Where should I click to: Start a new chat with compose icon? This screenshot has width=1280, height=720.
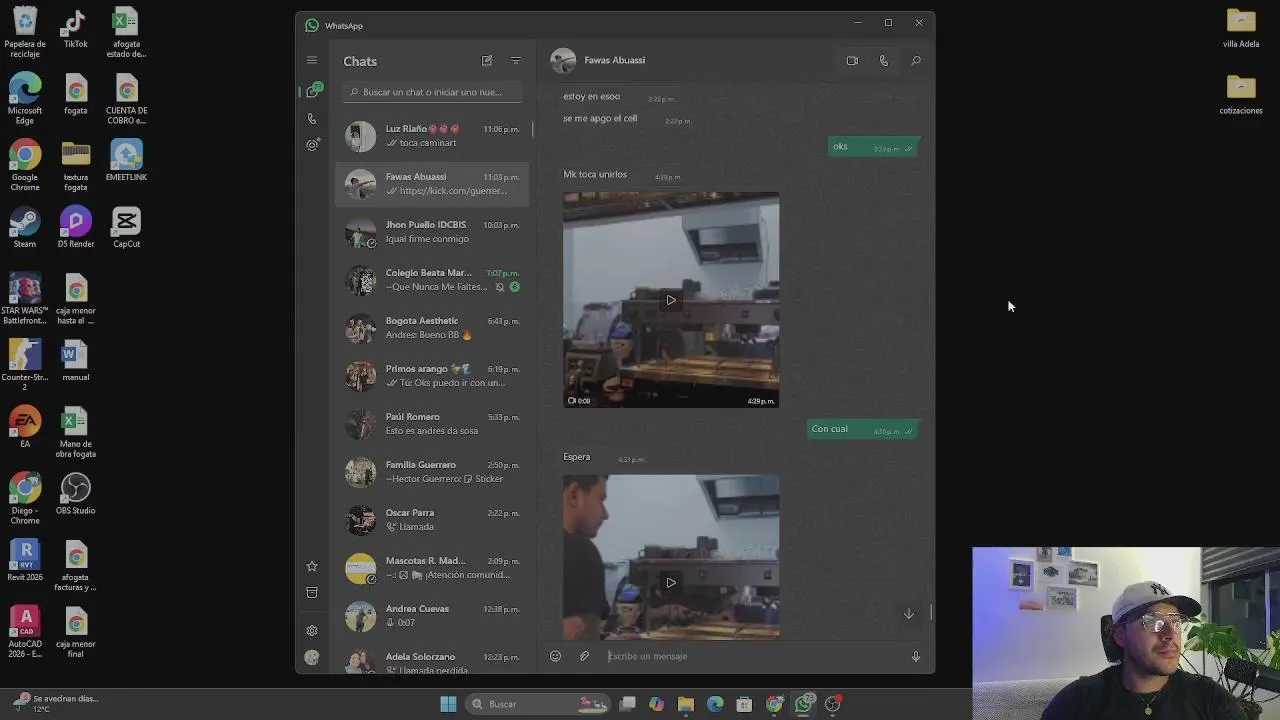[x=487, y=61]
